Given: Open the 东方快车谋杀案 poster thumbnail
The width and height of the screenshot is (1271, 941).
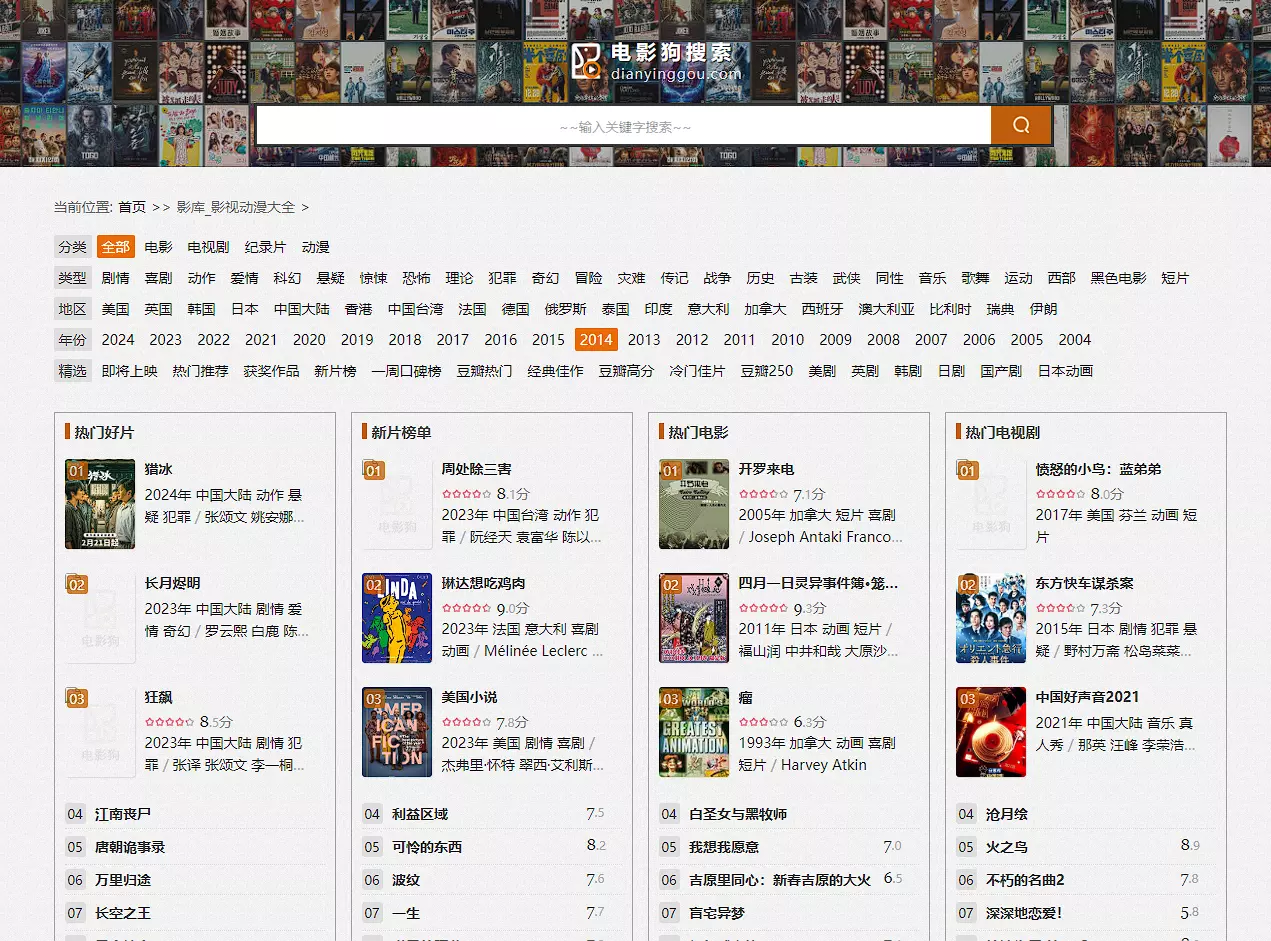Looking at the screenshot, I should (x=990, y=618).
